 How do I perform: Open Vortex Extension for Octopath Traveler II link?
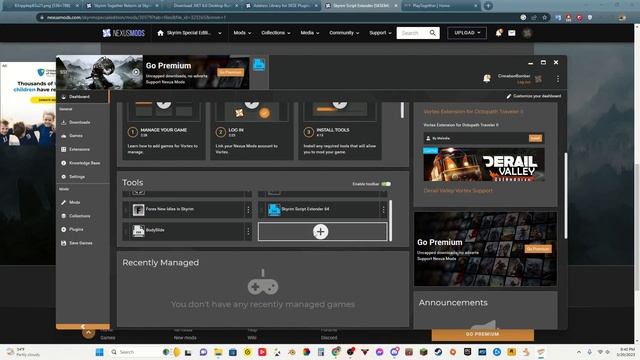point(473,111)
